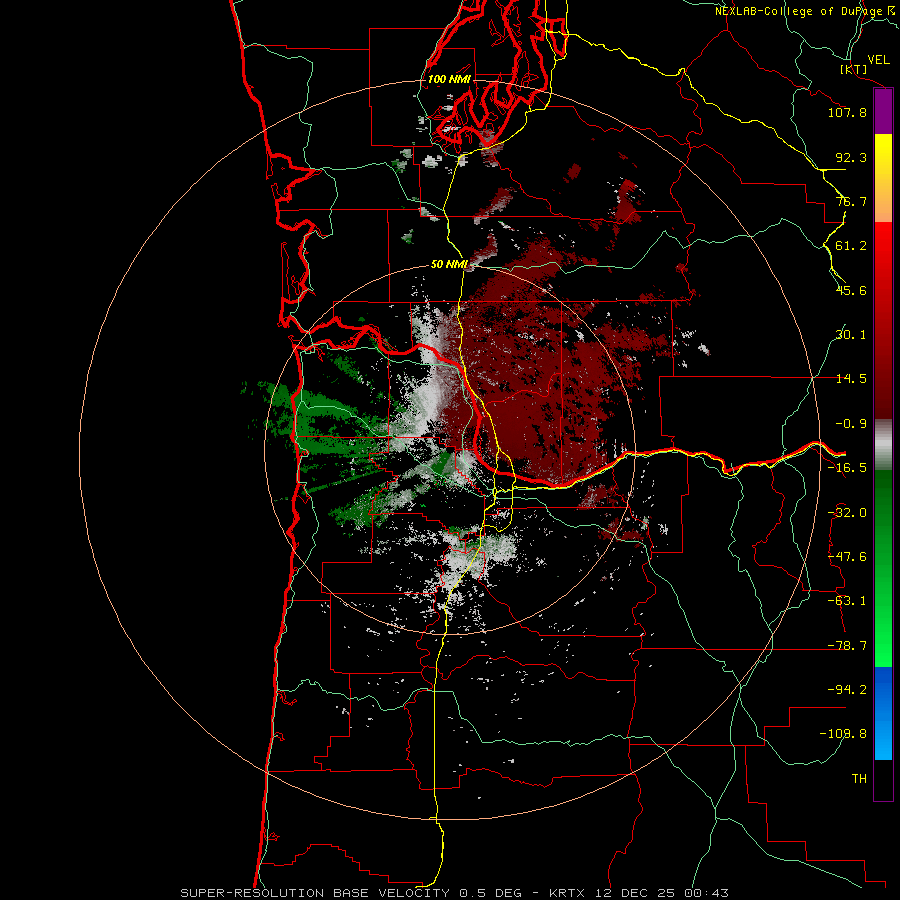Click the 107.8 scale value
Image resolution: width=900 pixels, height=900 pixels.
pyautogui.click(x=847, y=112)
